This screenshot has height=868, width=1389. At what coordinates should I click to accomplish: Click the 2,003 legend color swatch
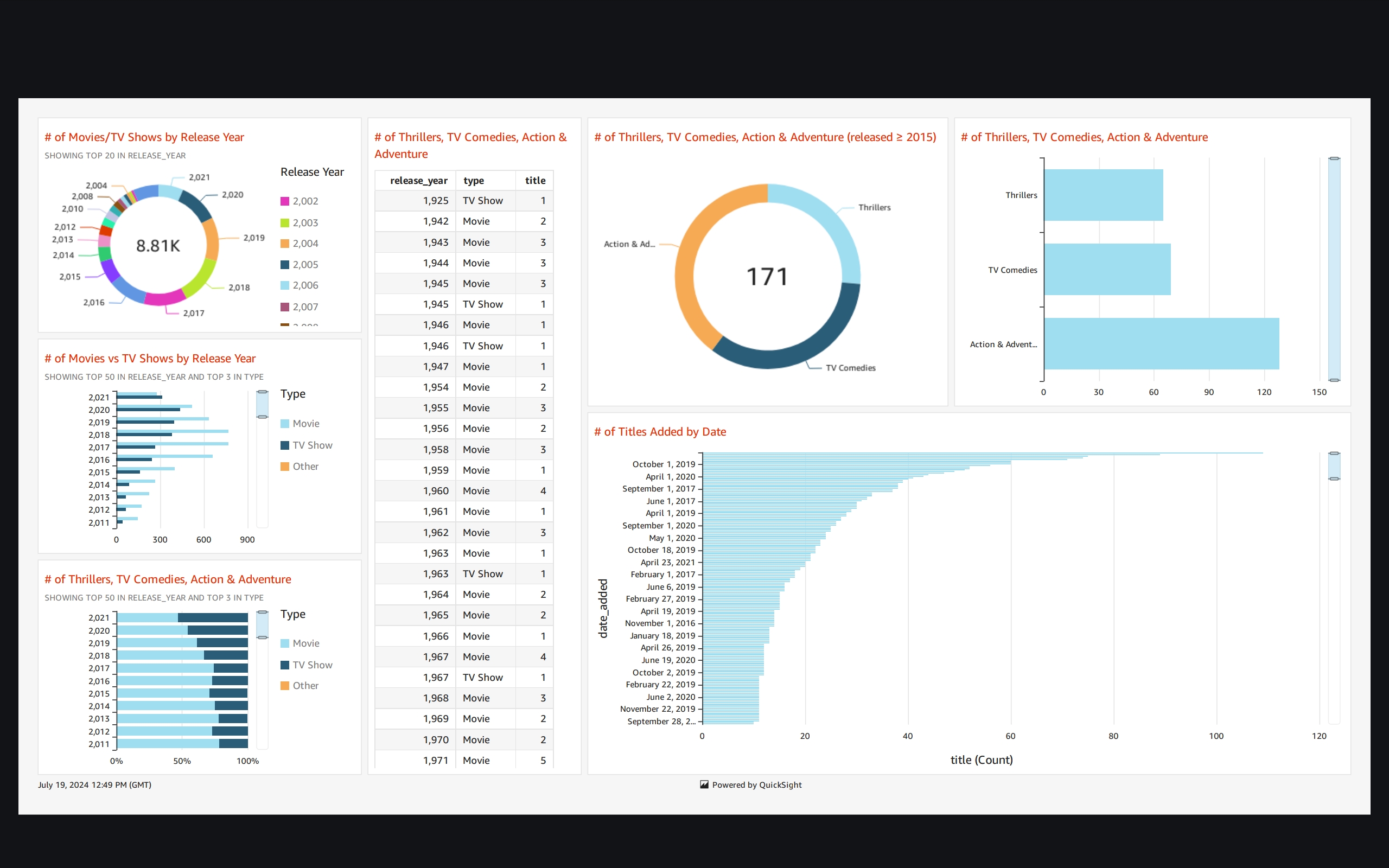285,223
